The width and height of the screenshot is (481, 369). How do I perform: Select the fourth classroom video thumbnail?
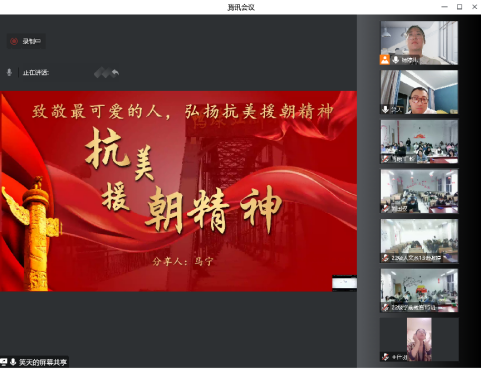419,191
